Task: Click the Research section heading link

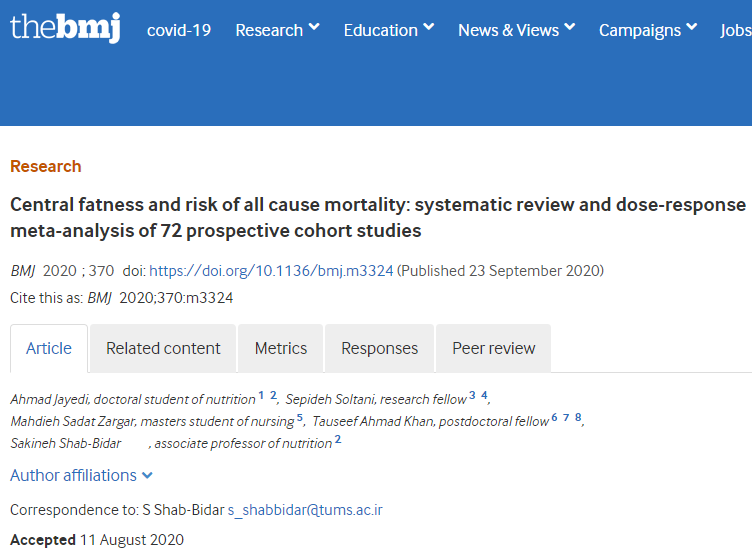Action: tap(46, 166)
